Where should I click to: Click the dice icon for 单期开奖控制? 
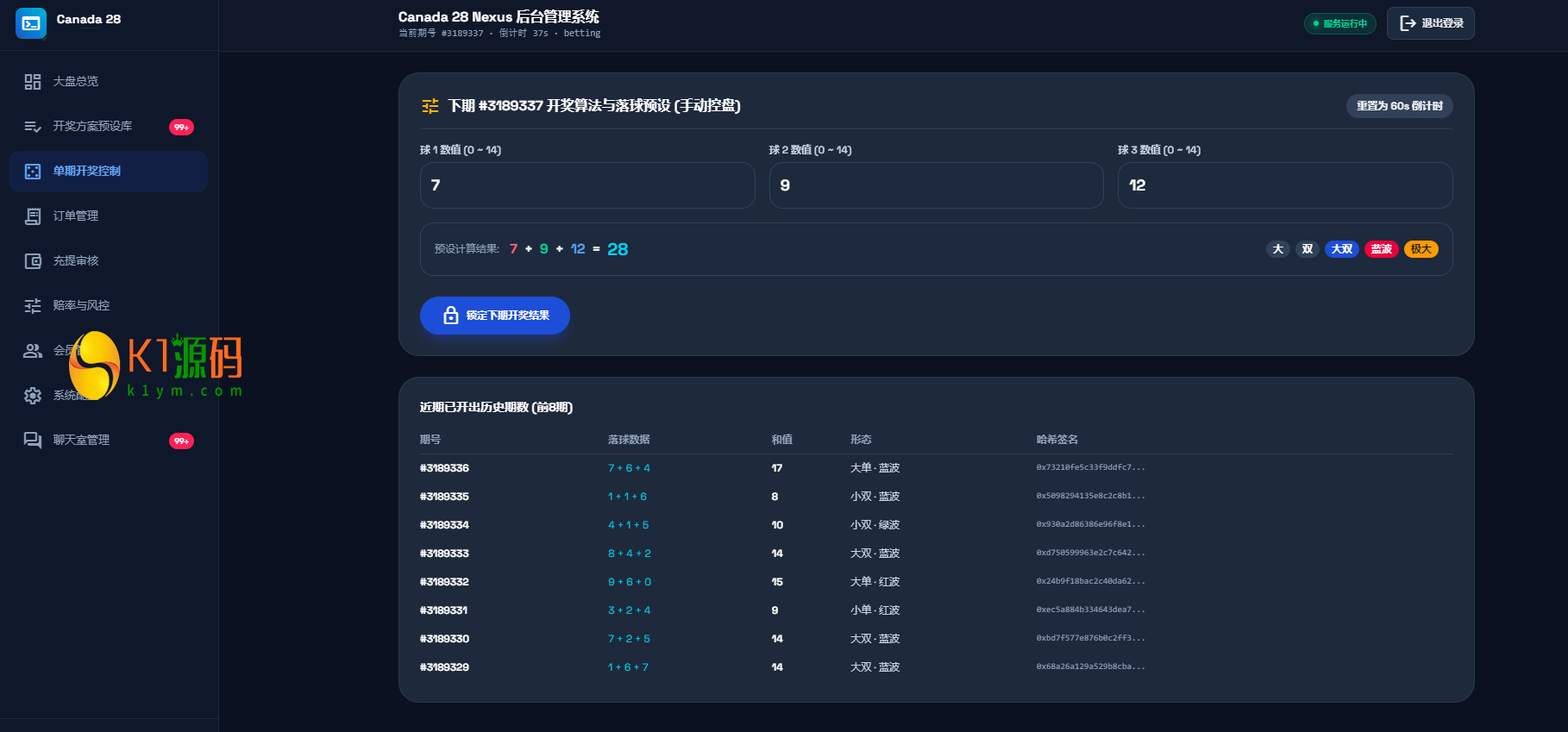[x=33, y=172]
